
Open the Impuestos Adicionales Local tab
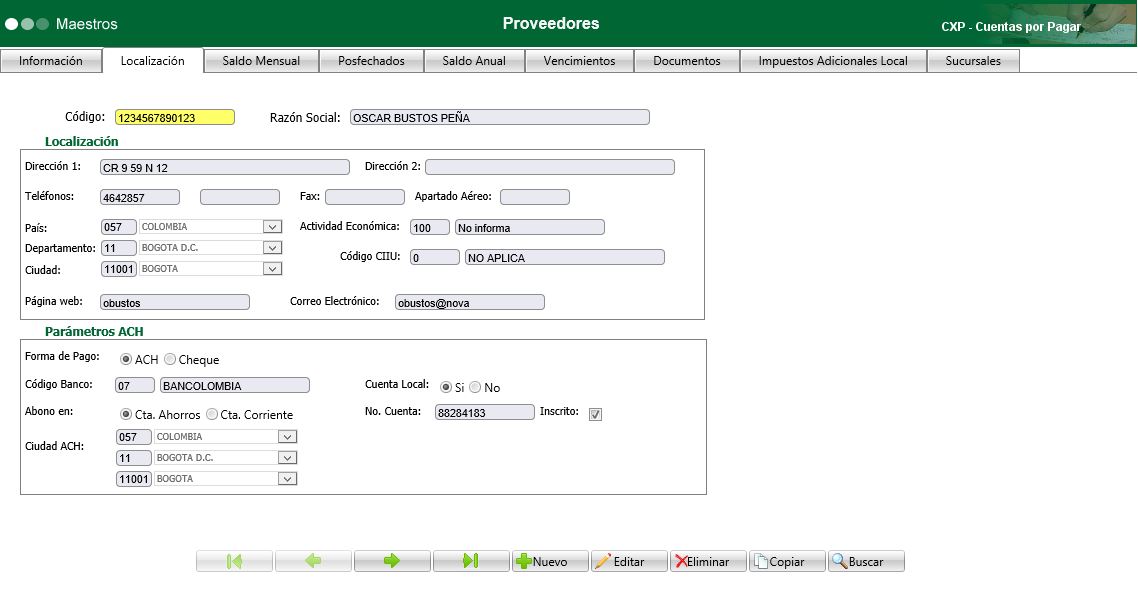click(833, 61)
